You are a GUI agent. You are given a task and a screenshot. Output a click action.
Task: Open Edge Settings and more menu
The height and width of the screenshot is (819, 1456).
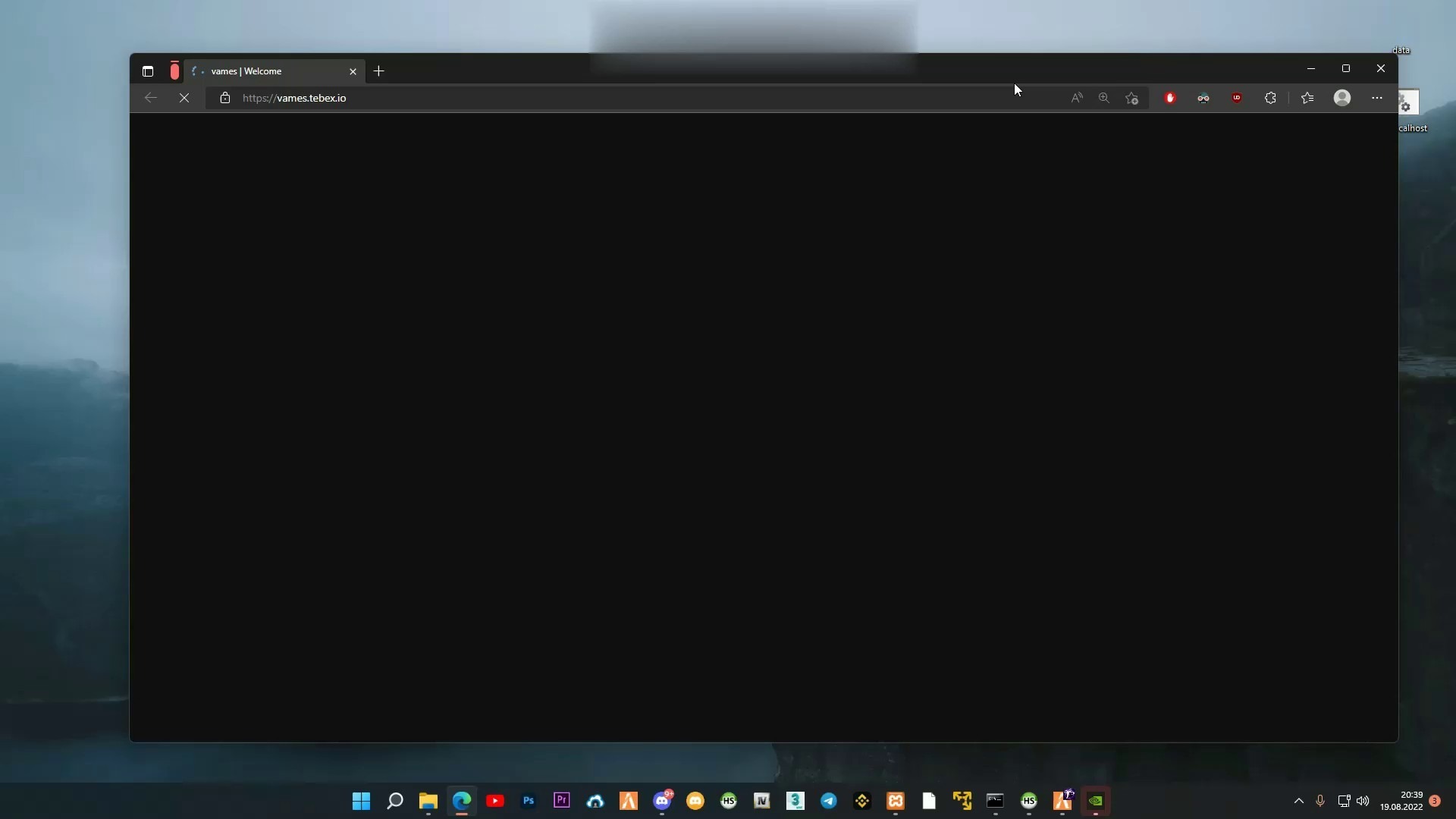pyautogui.click(x=1377, y=98)
